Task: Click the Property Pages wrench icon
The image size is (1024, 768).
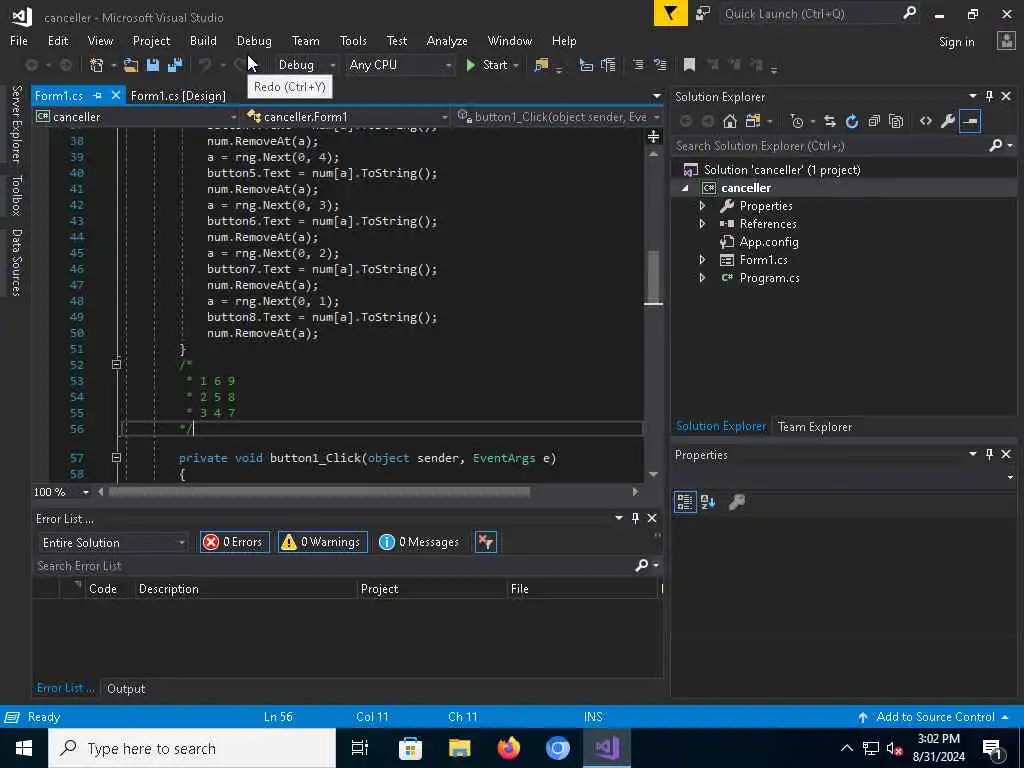Action: (x=737, y=502)
